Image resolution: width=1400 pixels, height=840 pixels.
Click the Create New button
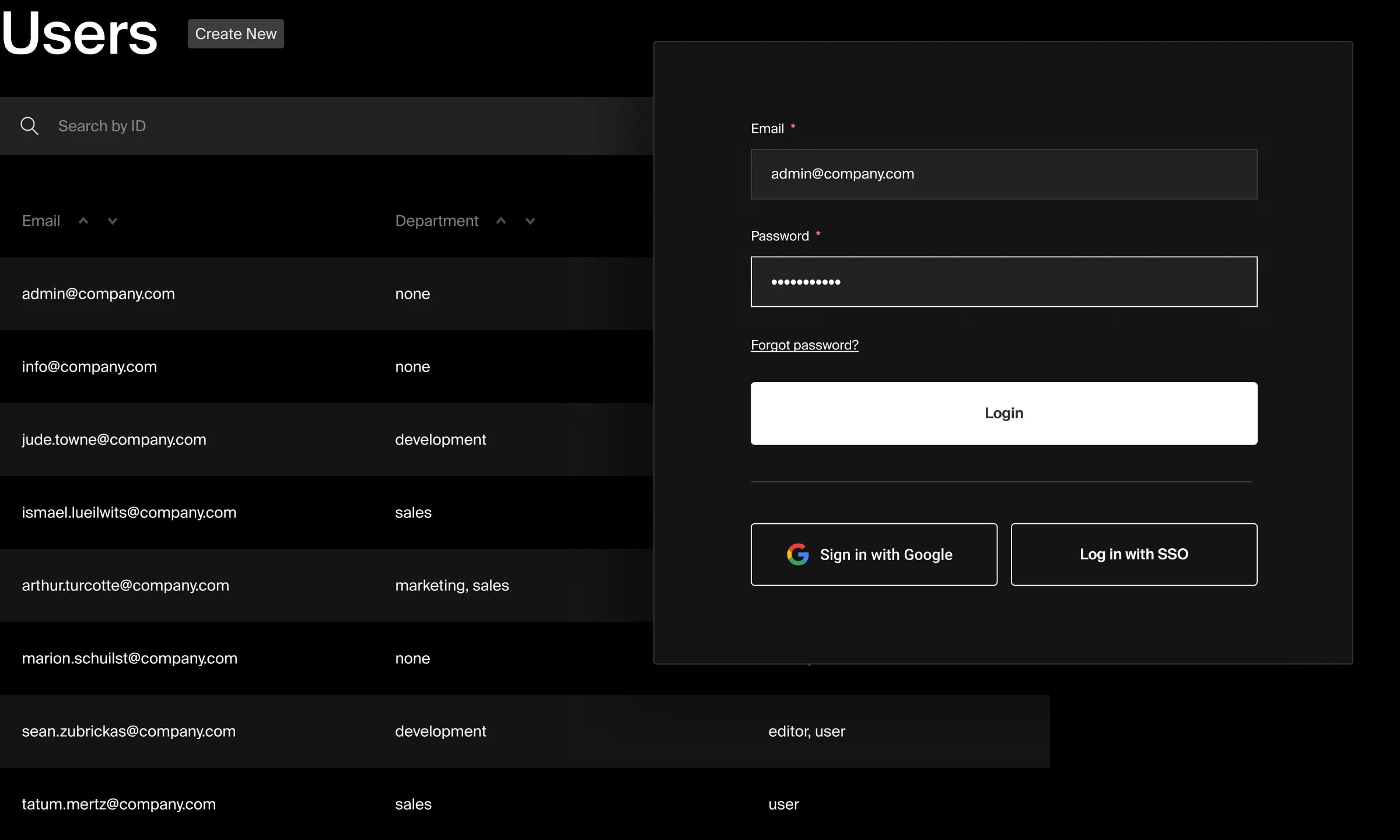pos(235,33)
